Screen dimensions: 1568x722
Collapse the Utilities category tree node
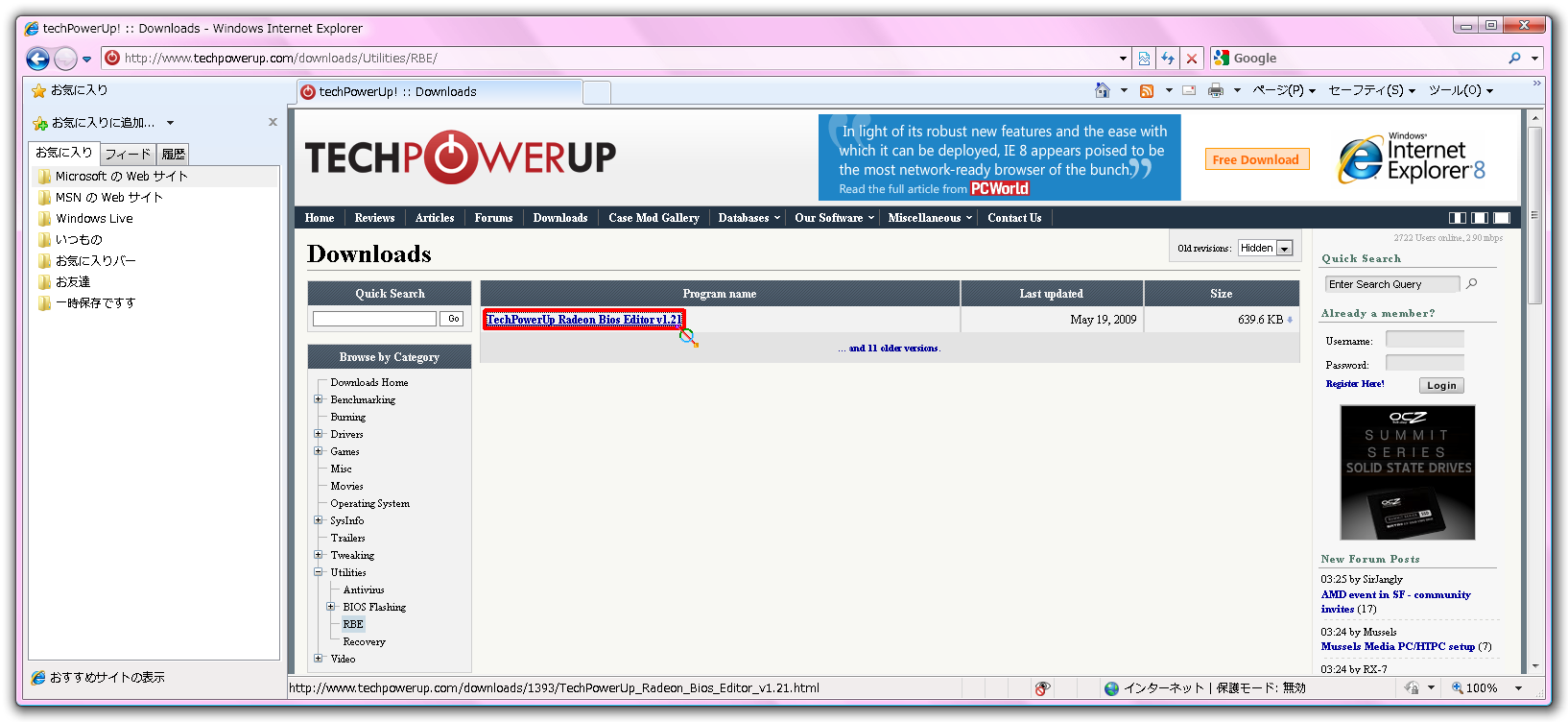[x=318, y=572]
